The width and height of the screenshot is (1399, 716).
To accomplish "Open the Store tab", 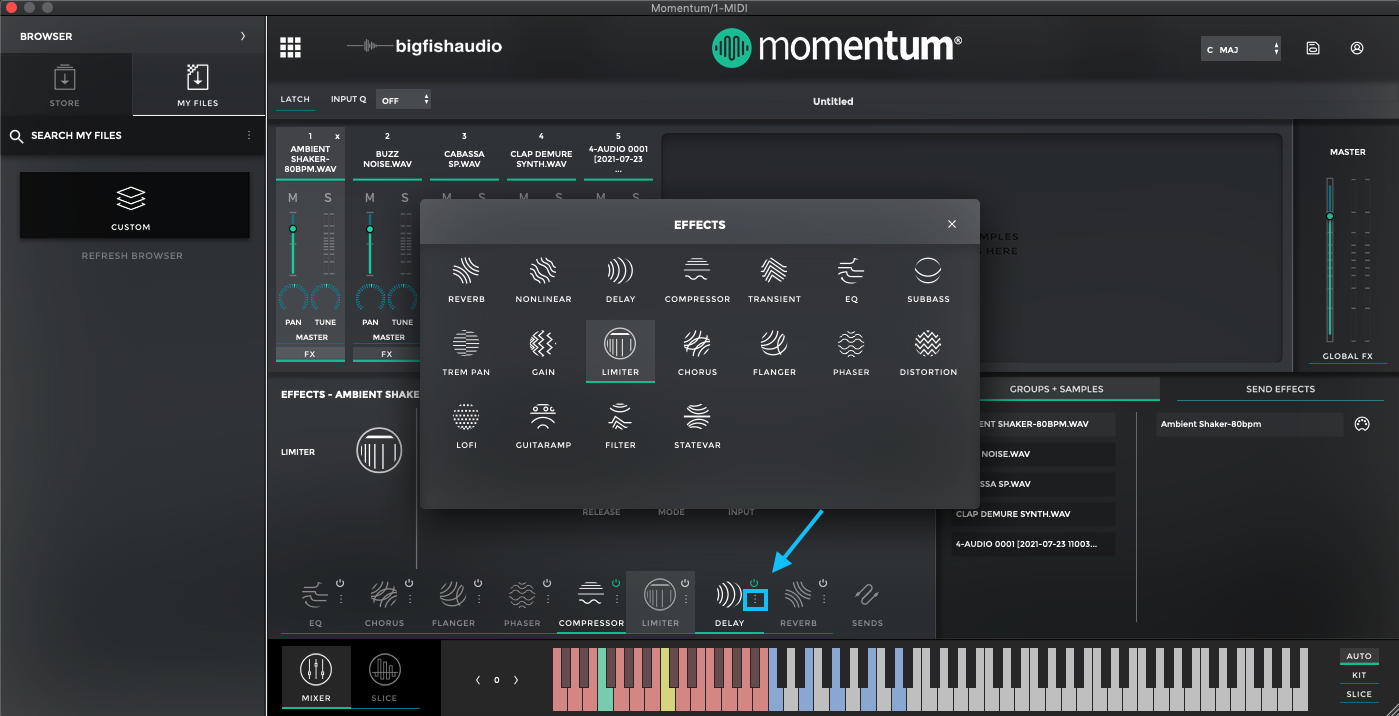I will coord(64,84).
